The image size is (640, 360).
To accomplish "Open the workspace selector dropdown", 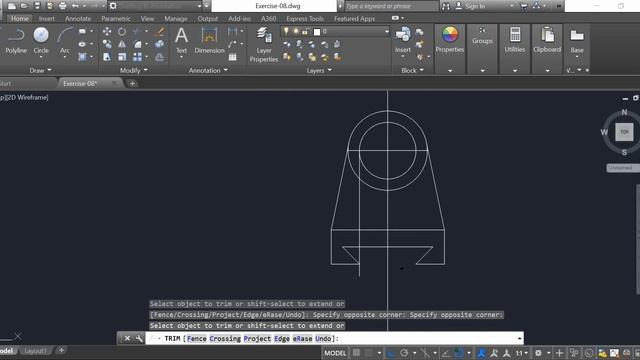I will click(199, 6).
